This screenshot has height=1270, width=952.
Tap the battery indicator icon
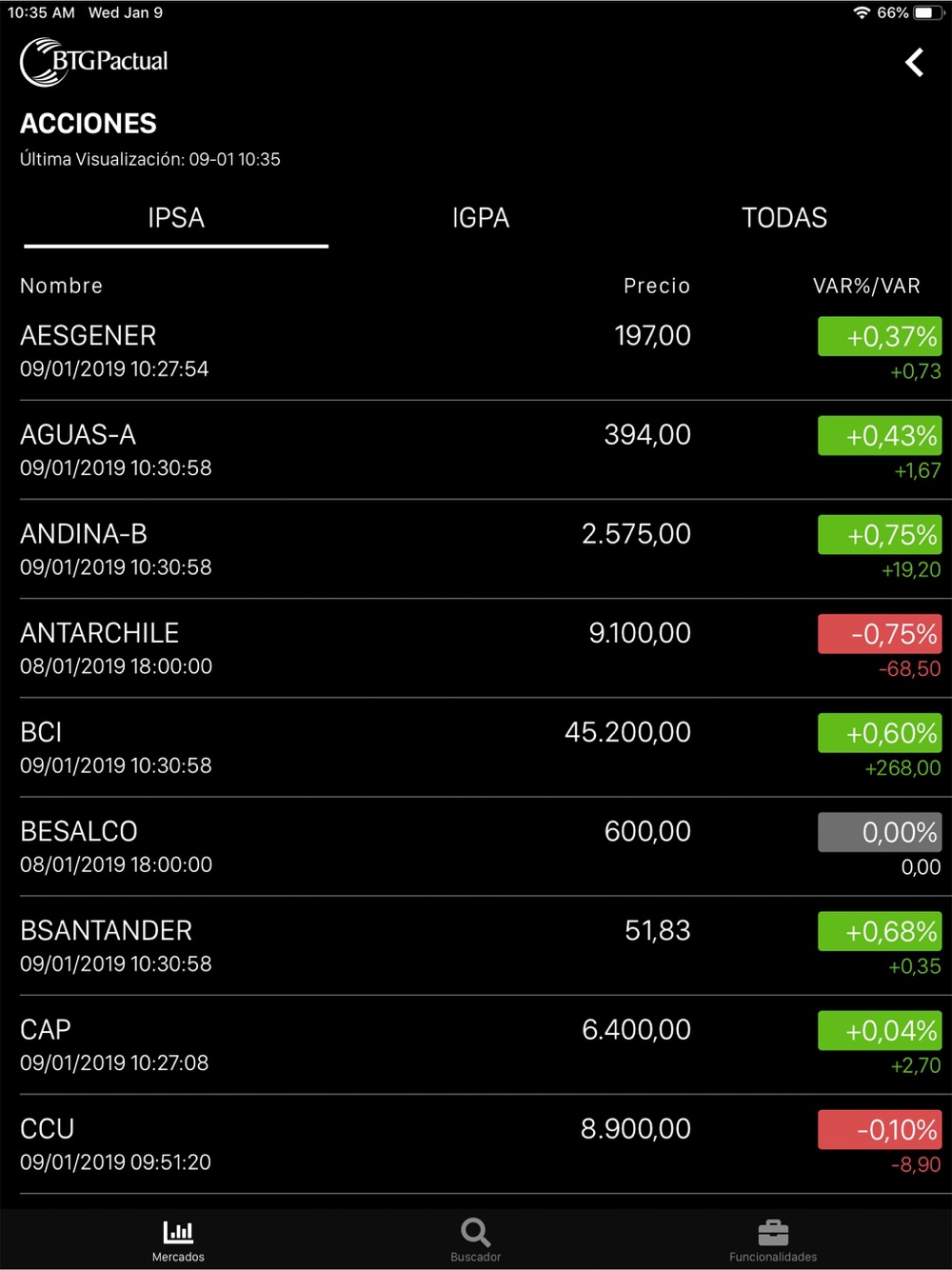[927, 13]
